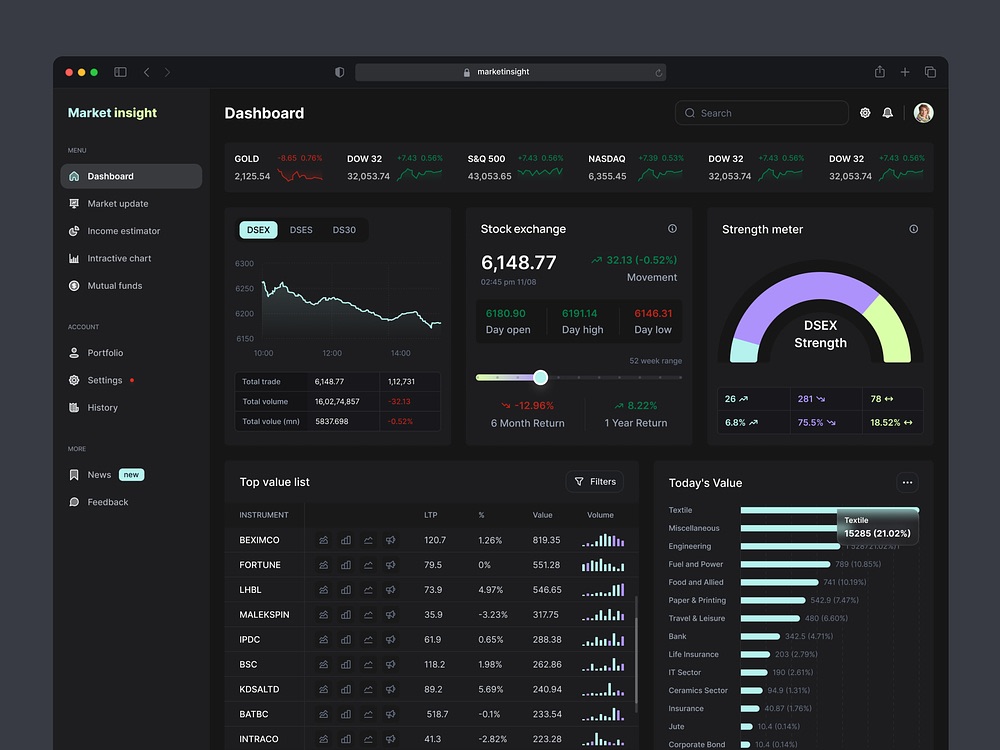Open Filters for Top value list
1000x750 pixels.
[x=595, y=482]
